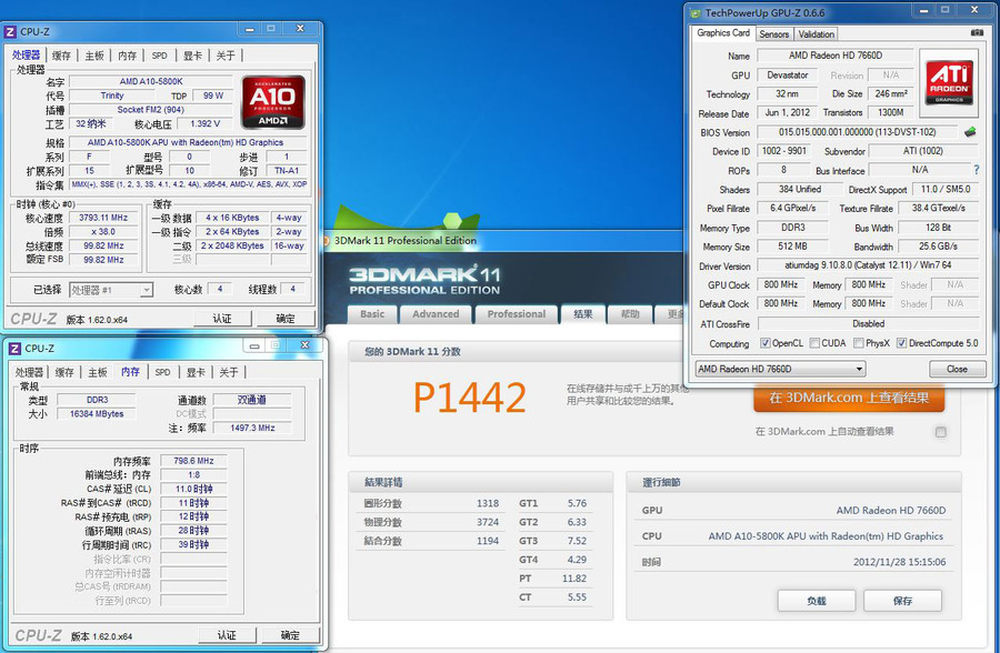Image resolution: width=1000 pixels, height=653 pixels.
Task: Enable auto-view results on 3DMark.com checkbox
Action: click(940, 432)
